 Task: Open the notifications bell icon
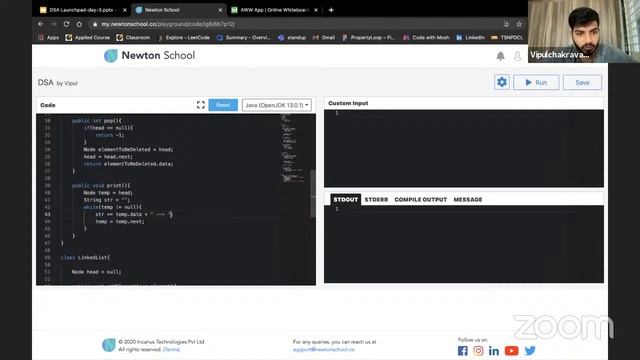point(500,56)
